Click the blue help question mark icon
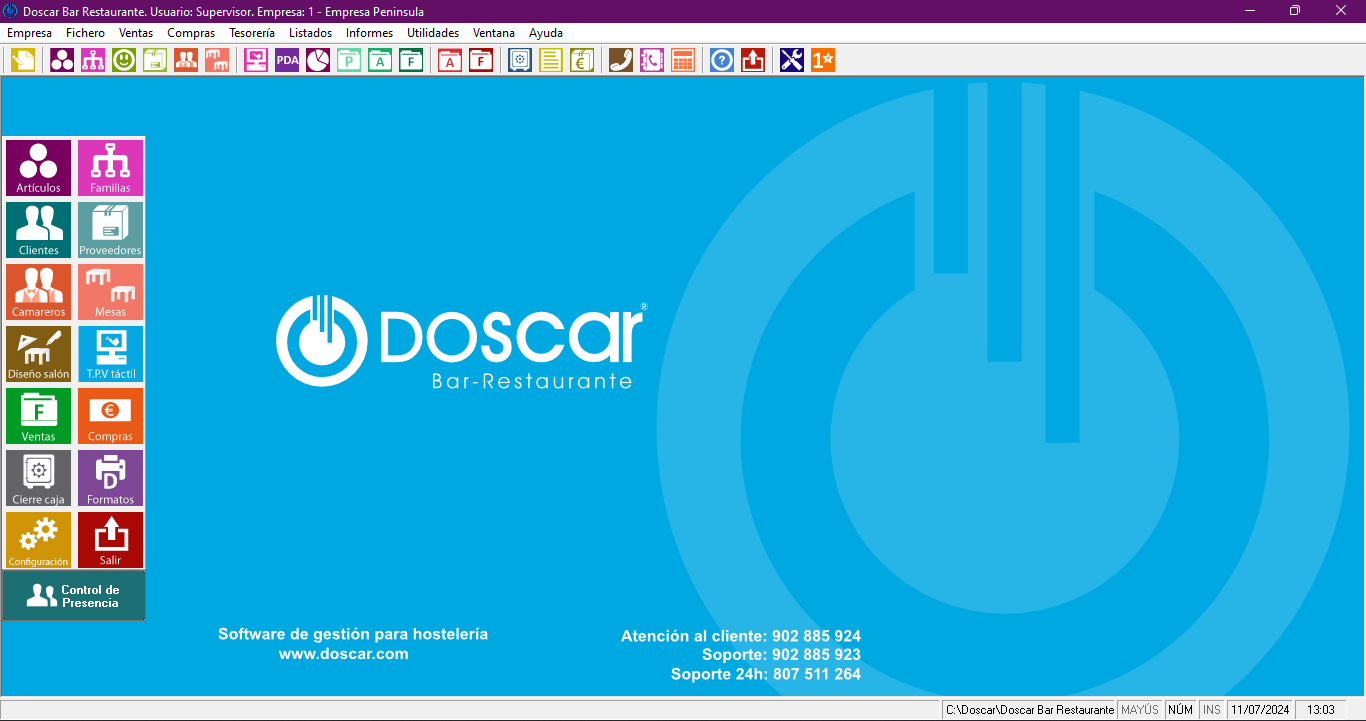The image size is (1366, 721). 722,60
